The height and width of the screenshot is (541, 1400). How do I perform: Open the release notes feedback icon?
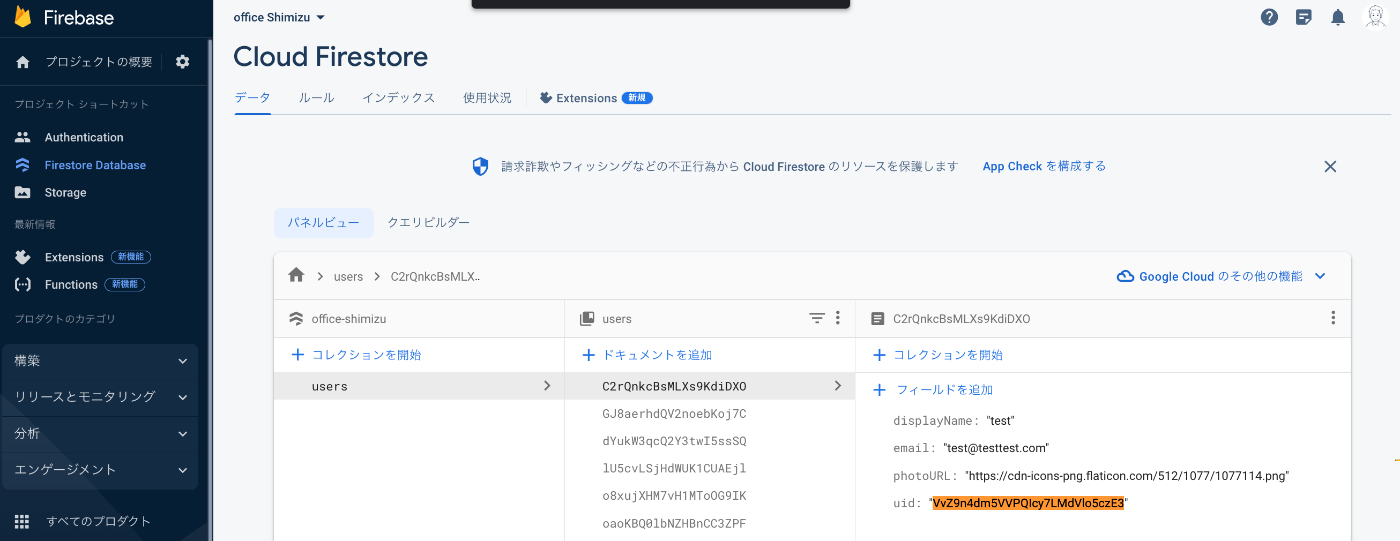coord(1303,17)
